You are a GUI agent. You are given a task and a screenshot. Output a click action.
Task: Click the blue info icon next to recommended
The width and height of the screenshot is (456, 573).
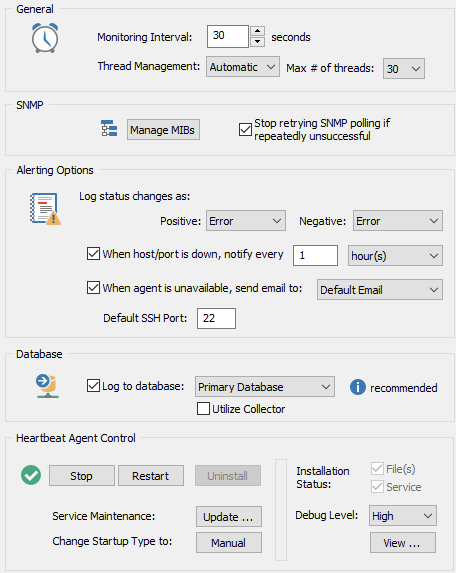(358, 387)
